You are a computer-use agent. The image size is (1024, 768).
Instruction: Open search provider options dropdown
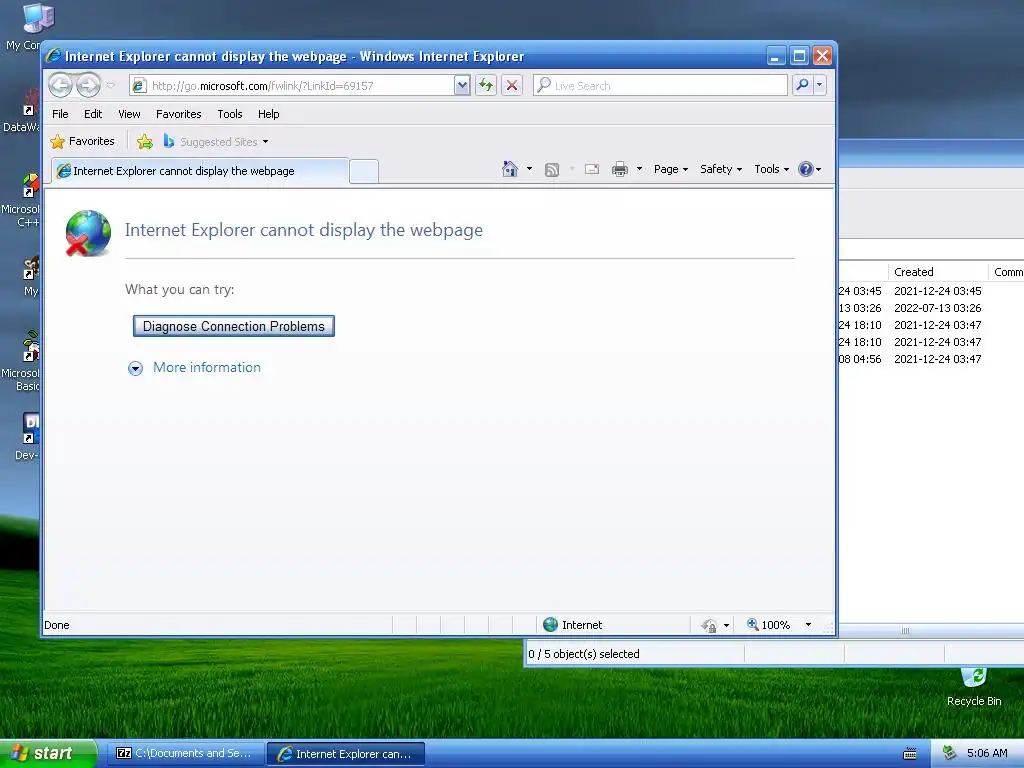pyautogui.click(x=820, y=85)
